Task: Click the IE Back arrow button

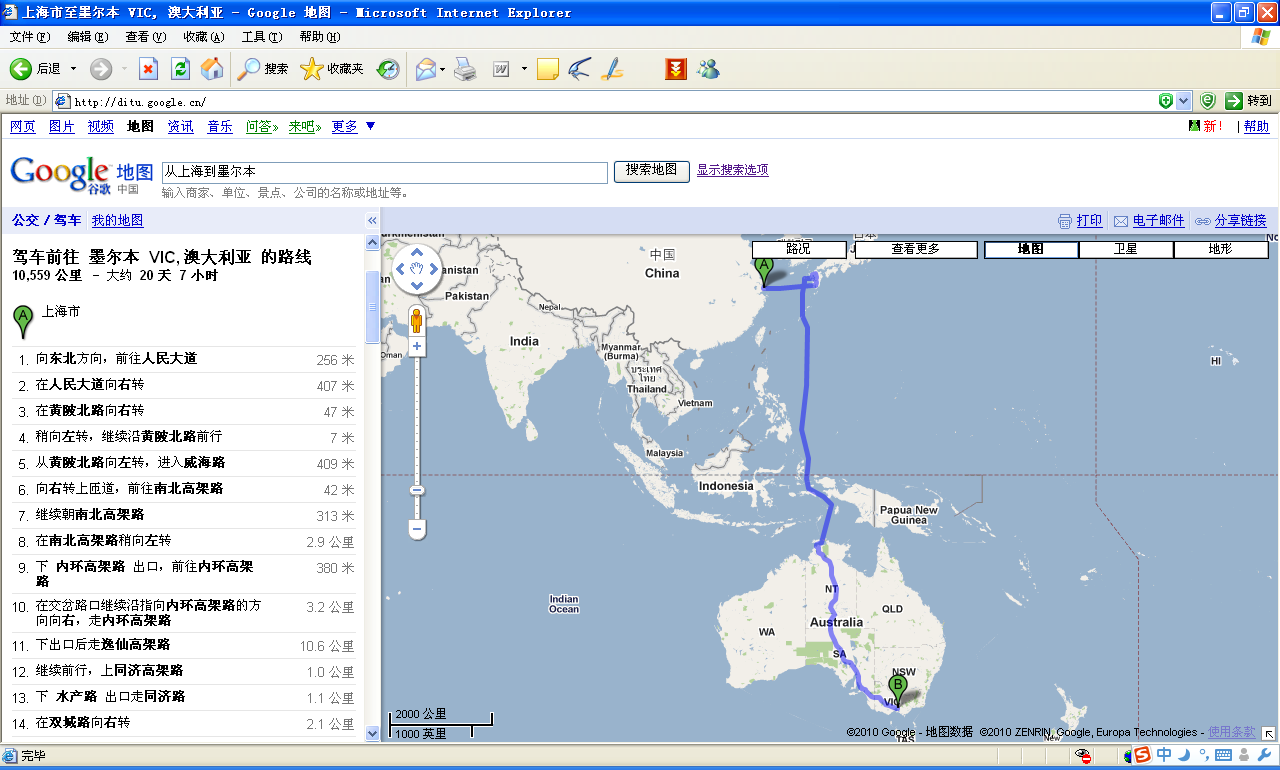Action: pyautogui.click(x=21, y=69)
